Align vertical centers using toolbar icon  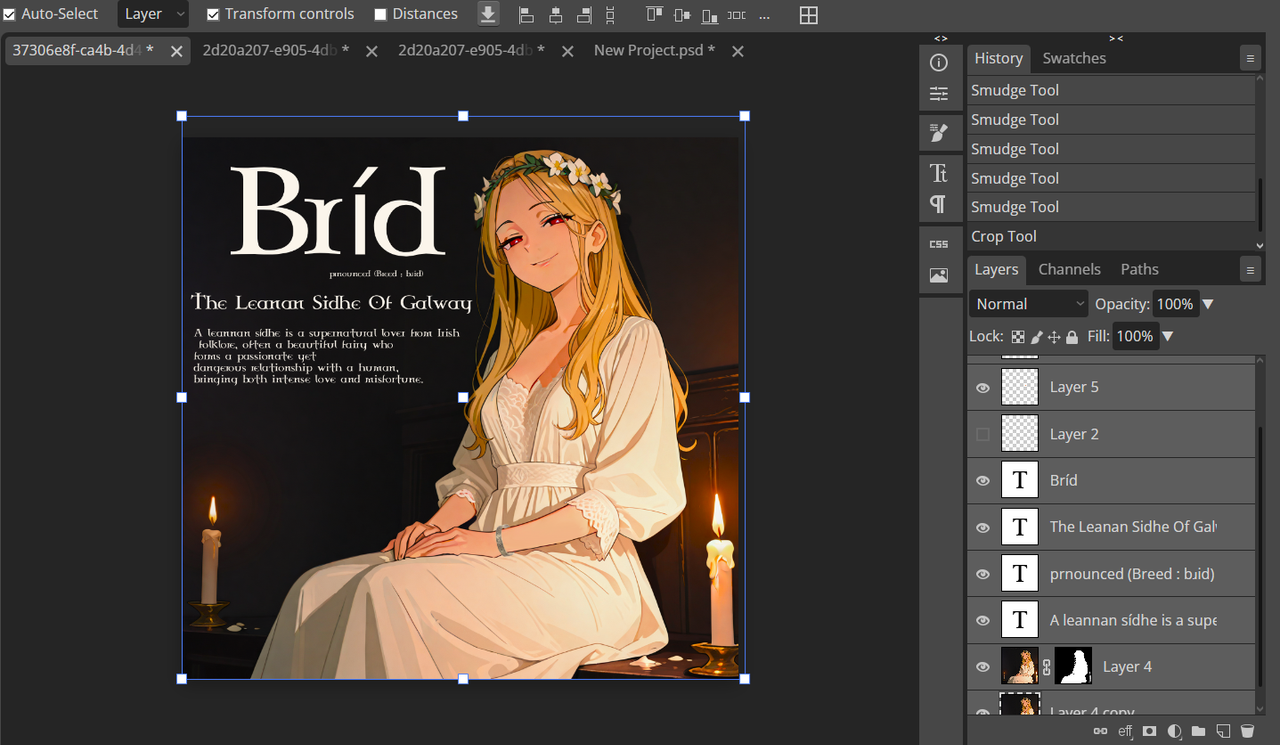[682, 15]
